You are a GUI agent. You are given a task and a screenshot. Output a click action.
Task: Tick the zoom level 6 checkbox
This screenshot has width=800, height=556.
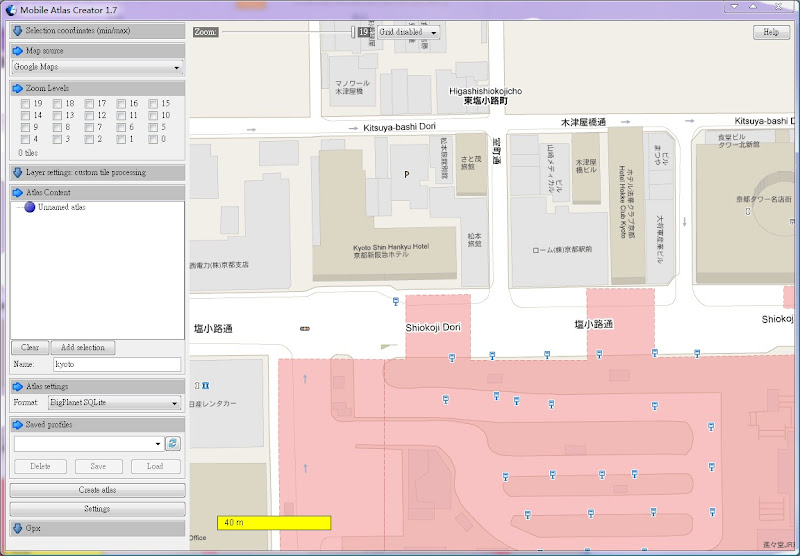tap(121, 128)
